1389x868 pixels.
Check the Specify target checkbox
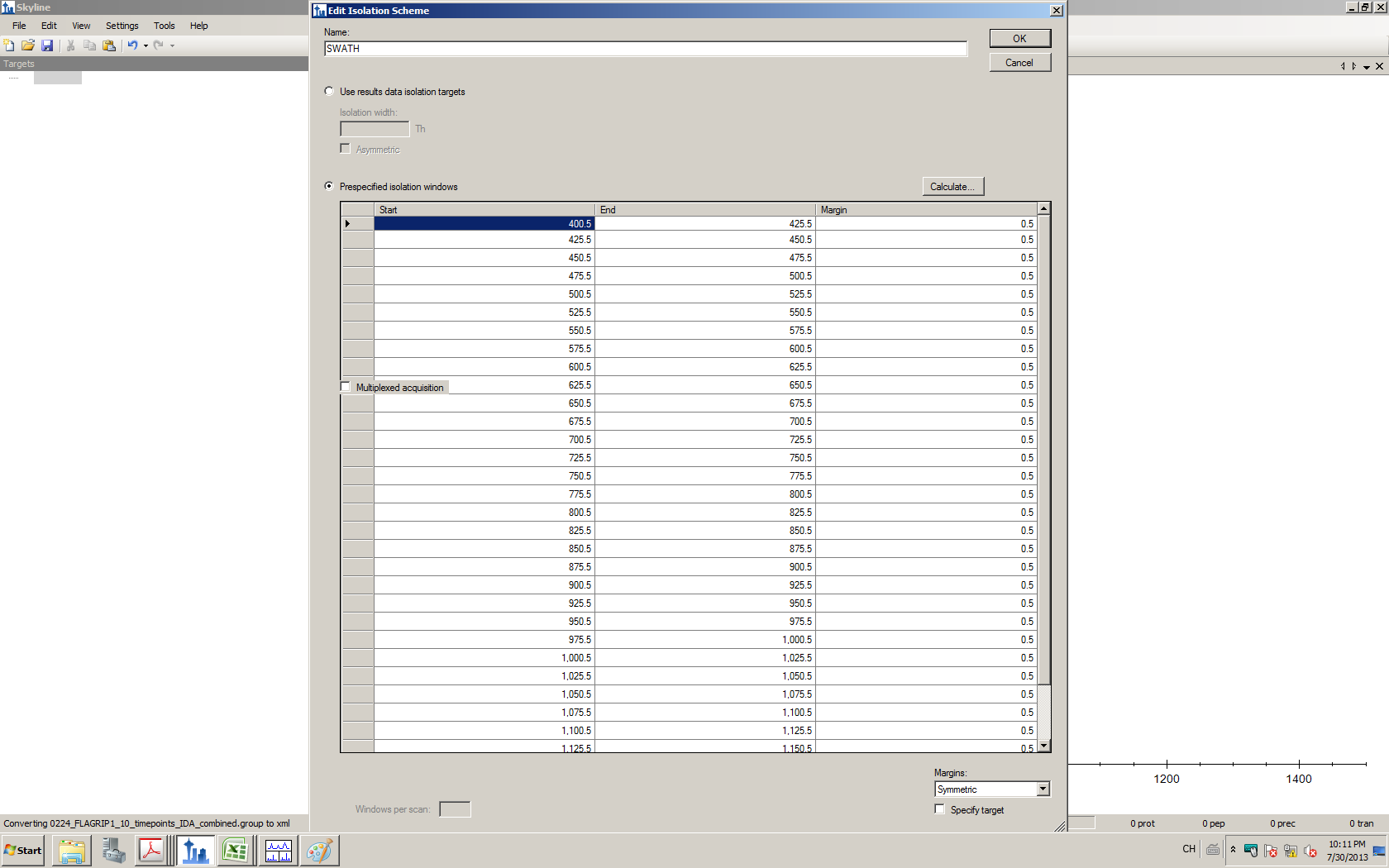point(940,809)
